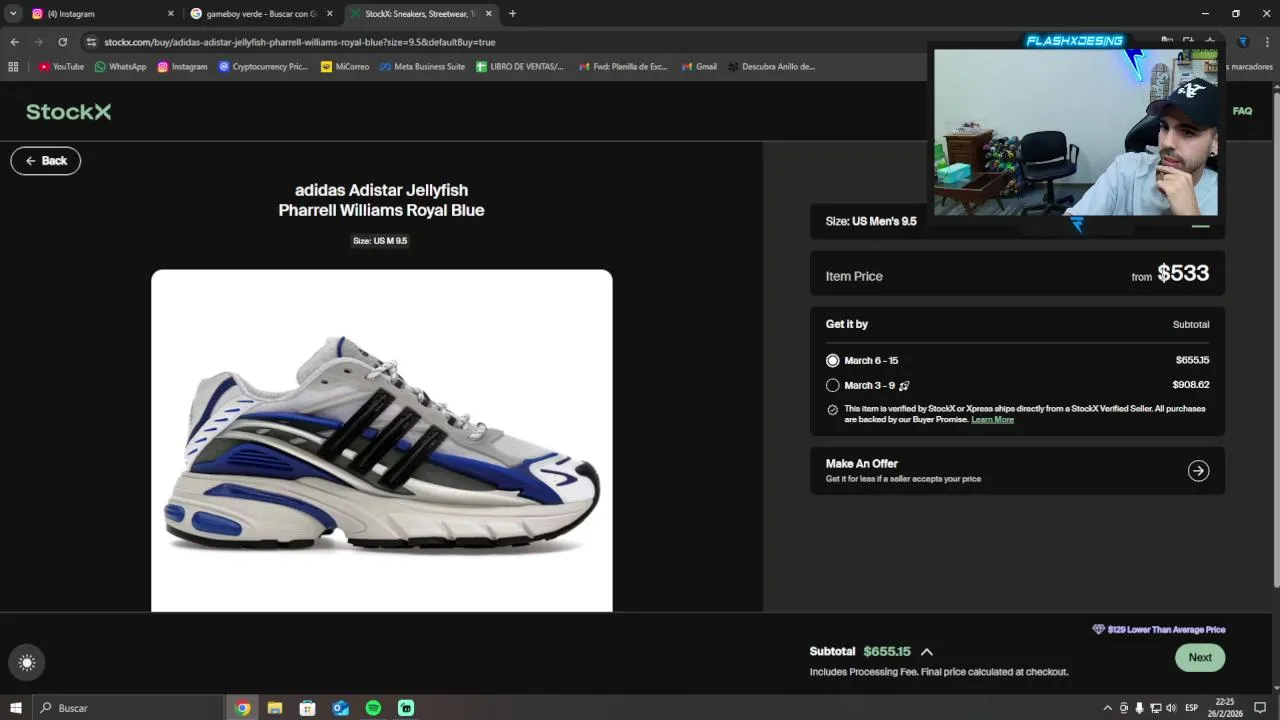Open the Gmail bookmark
This screenshot has width=1280, height=720.
click(x=699, y=67)
